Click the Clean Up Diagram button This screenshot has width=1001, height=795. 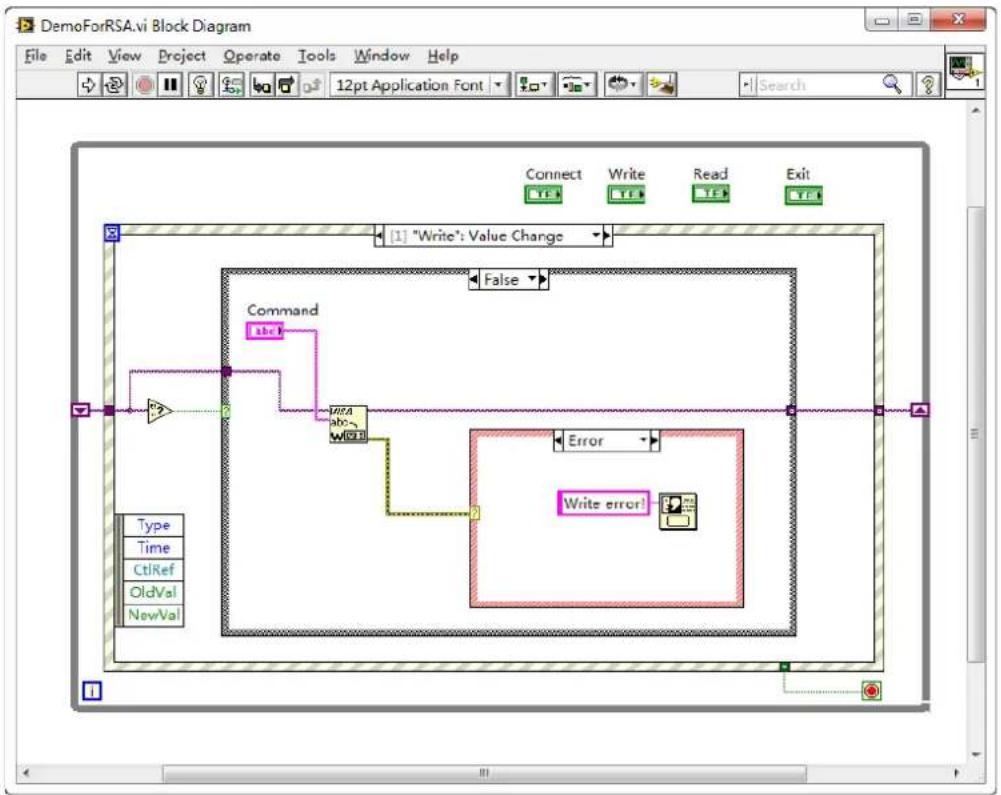[x=661, y=85]
